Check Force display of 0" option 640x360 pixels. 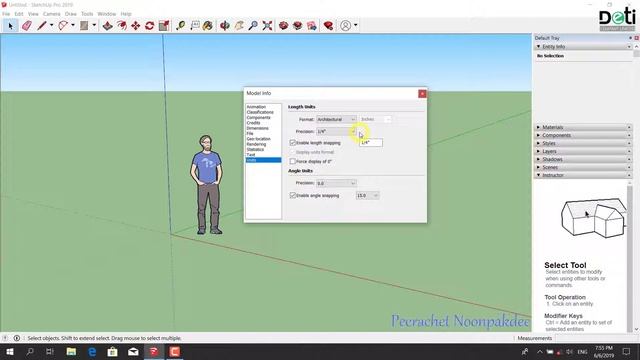pos(293,161)
